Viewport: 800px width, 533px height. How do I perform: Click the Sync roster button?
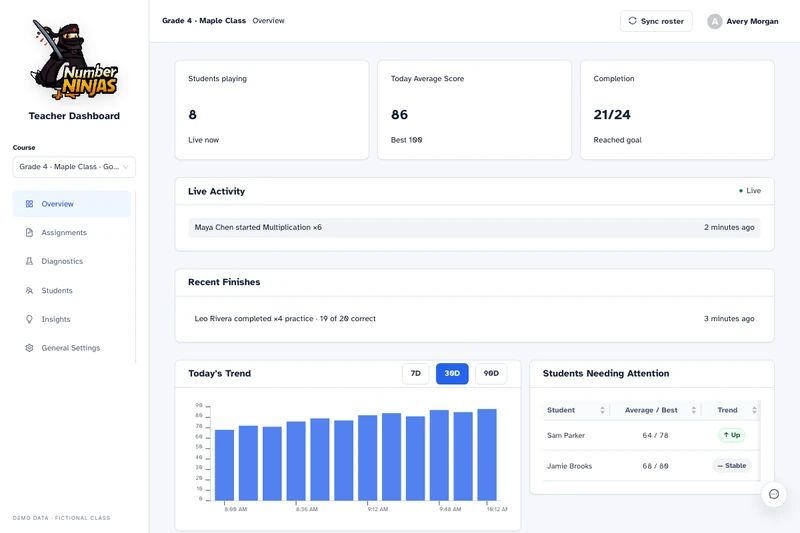656,21
